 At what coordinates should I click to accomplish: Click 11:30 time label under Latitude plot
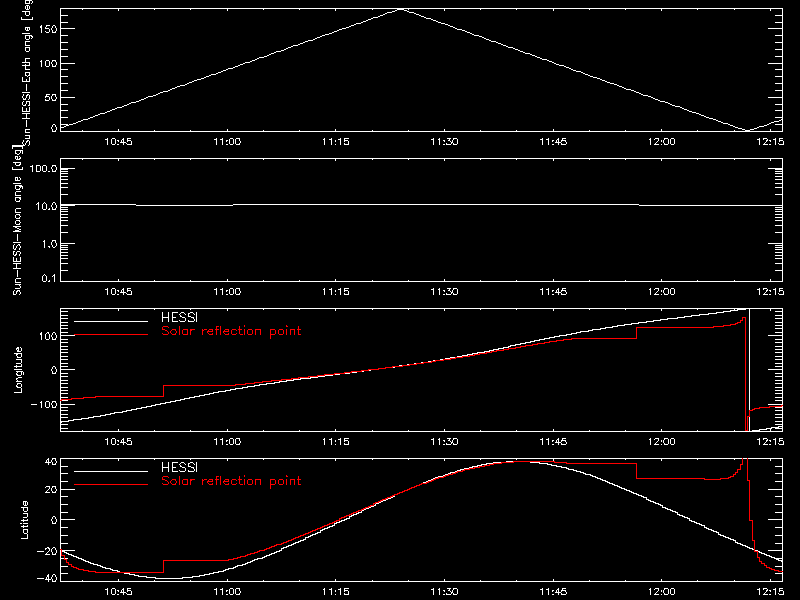444,592
